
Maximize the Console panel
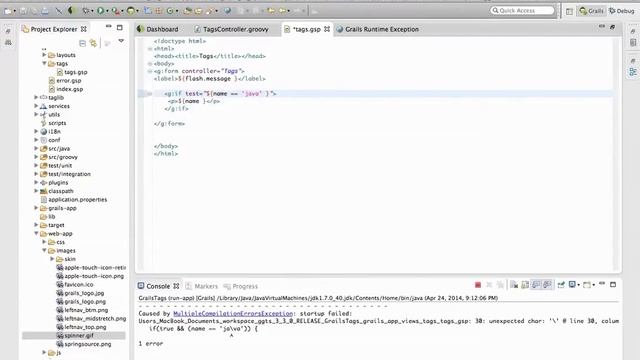(x=613, y=284)
